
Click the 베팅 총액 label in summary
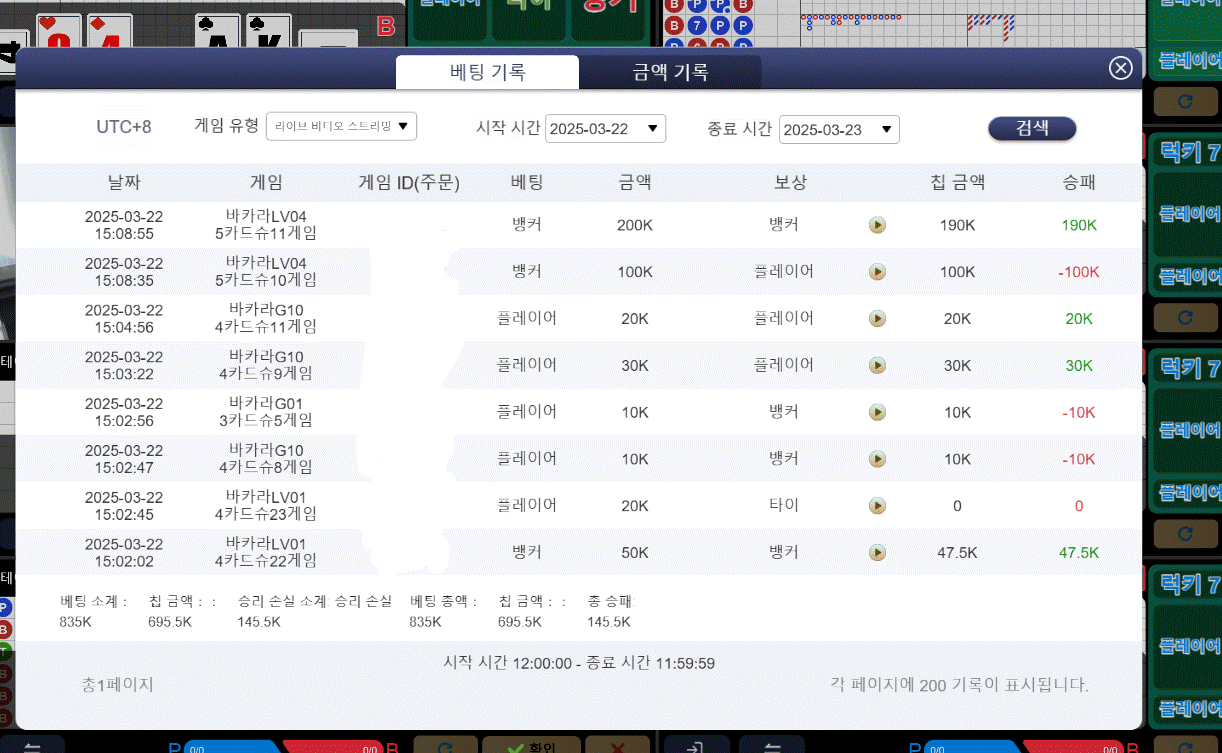coord(444,602)
